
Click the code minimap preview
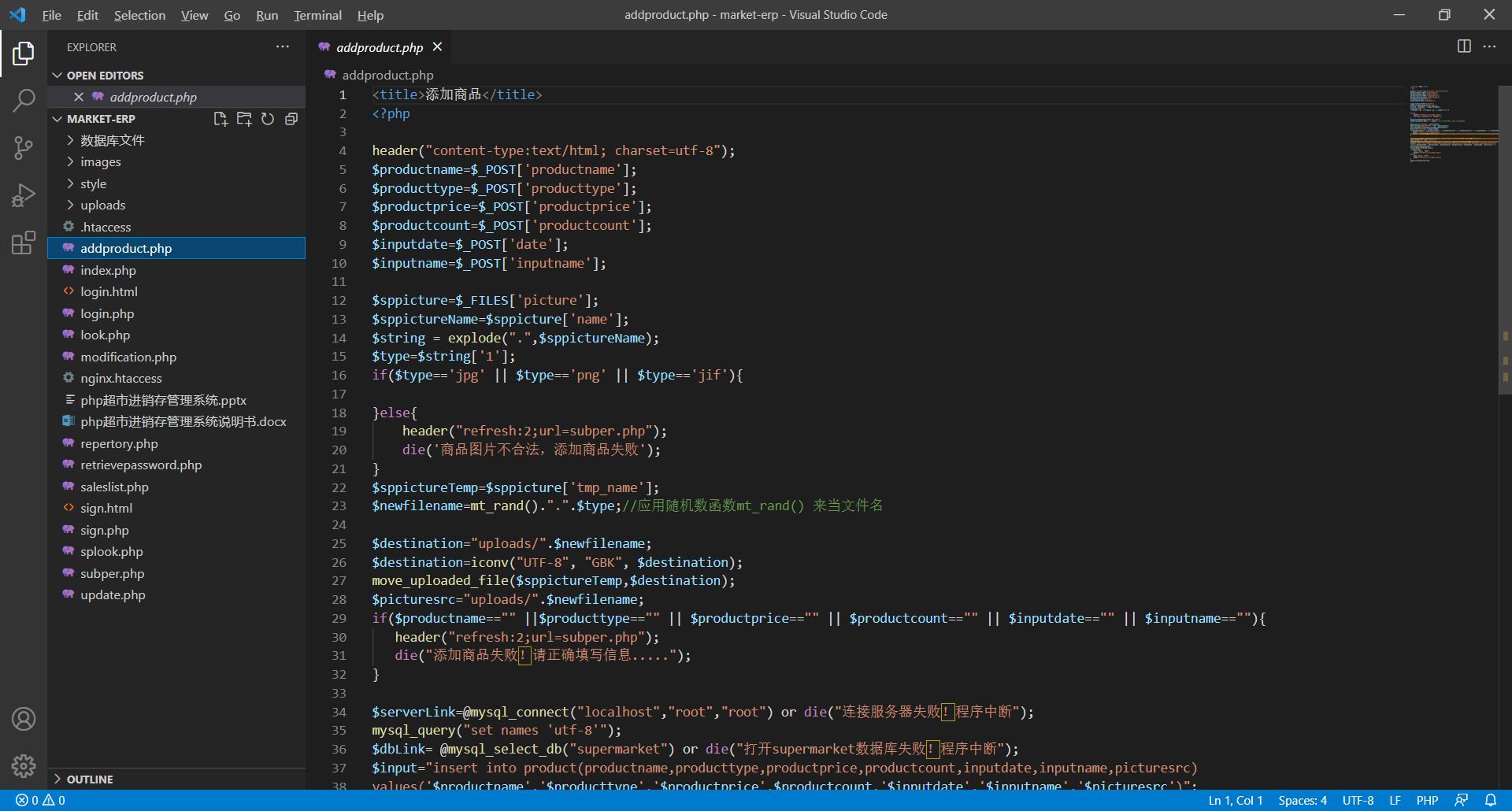coord(1453,124)
